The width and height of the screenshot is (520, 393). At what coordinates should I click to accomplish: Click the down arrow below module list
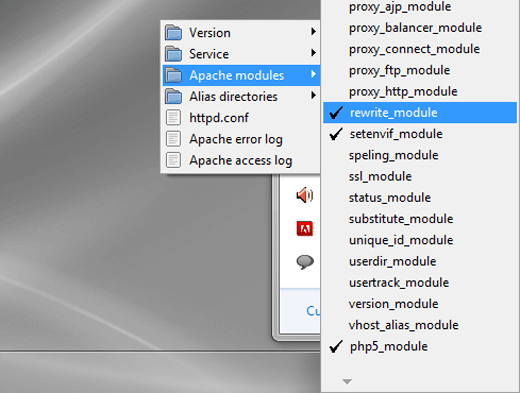pyautogui.click(x=347, y=382)
